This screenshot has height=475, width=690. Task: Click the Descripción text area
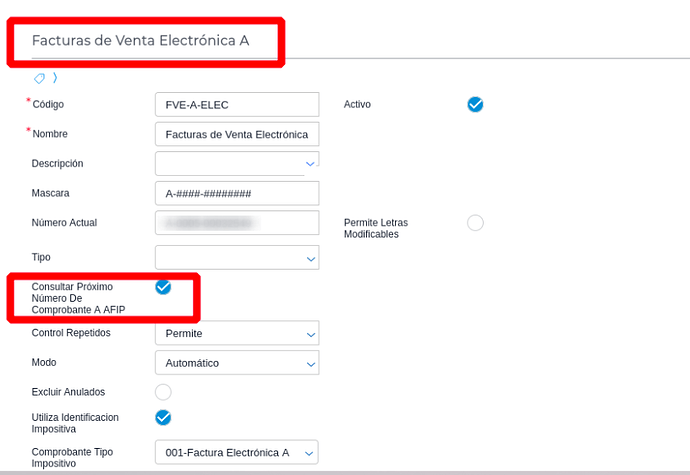[230, 164]
